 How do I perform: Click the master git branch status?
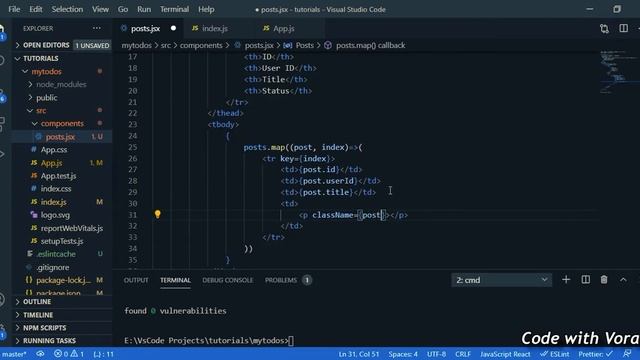(x=13, y=354)
